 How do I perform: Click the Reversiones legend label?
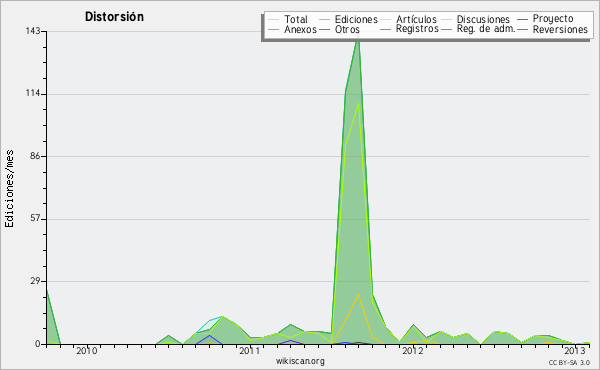(x=560, y=29)
